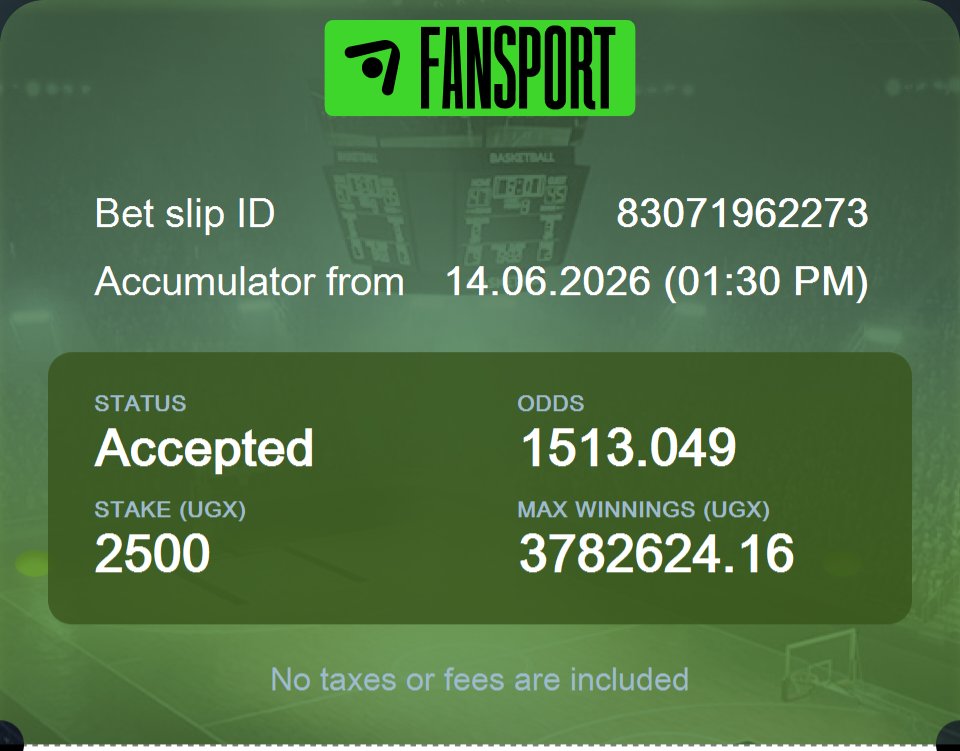The height and width of the screenshot is (751, 960).
Task: Click the FANSPORT wordmark text
Action: pos(517,69)
